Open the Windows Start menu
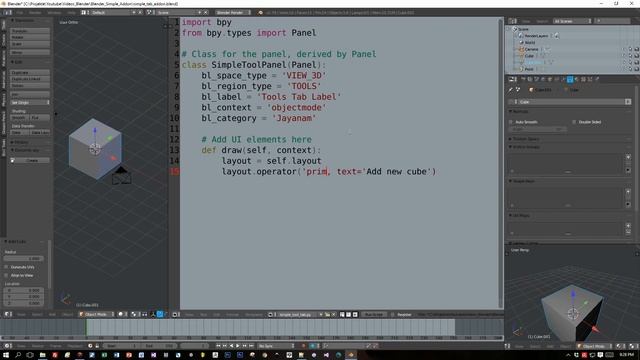 6,355
